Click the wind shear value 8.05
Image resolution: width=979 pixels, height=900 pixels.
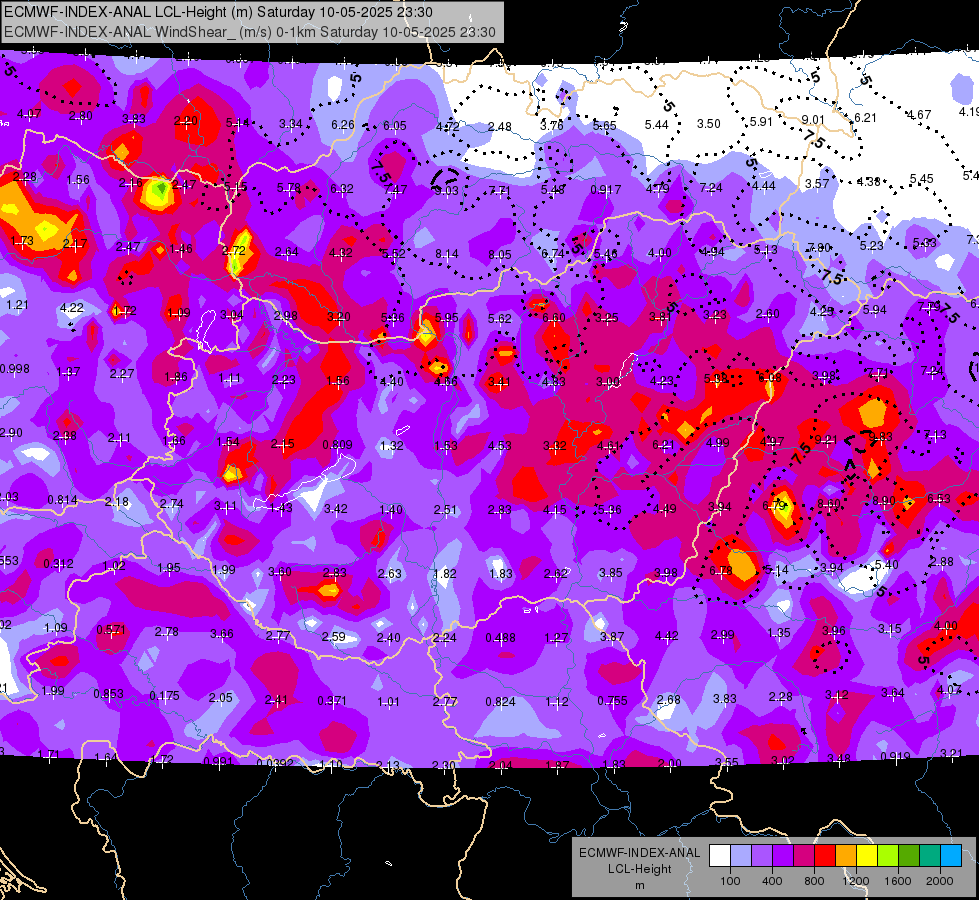pos(500,254)
